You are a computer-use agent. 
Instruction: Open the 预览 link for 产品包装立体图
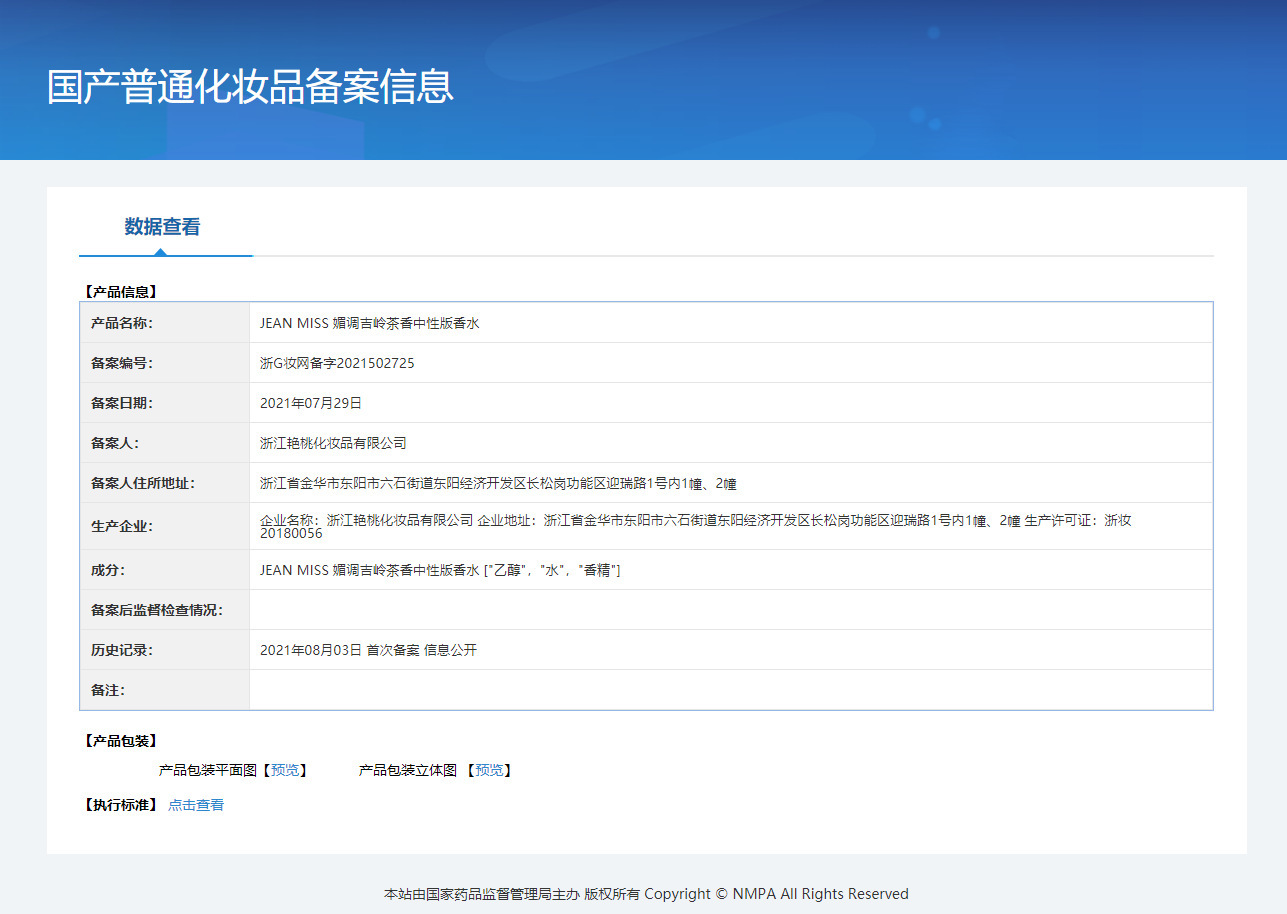pos(490,770)
